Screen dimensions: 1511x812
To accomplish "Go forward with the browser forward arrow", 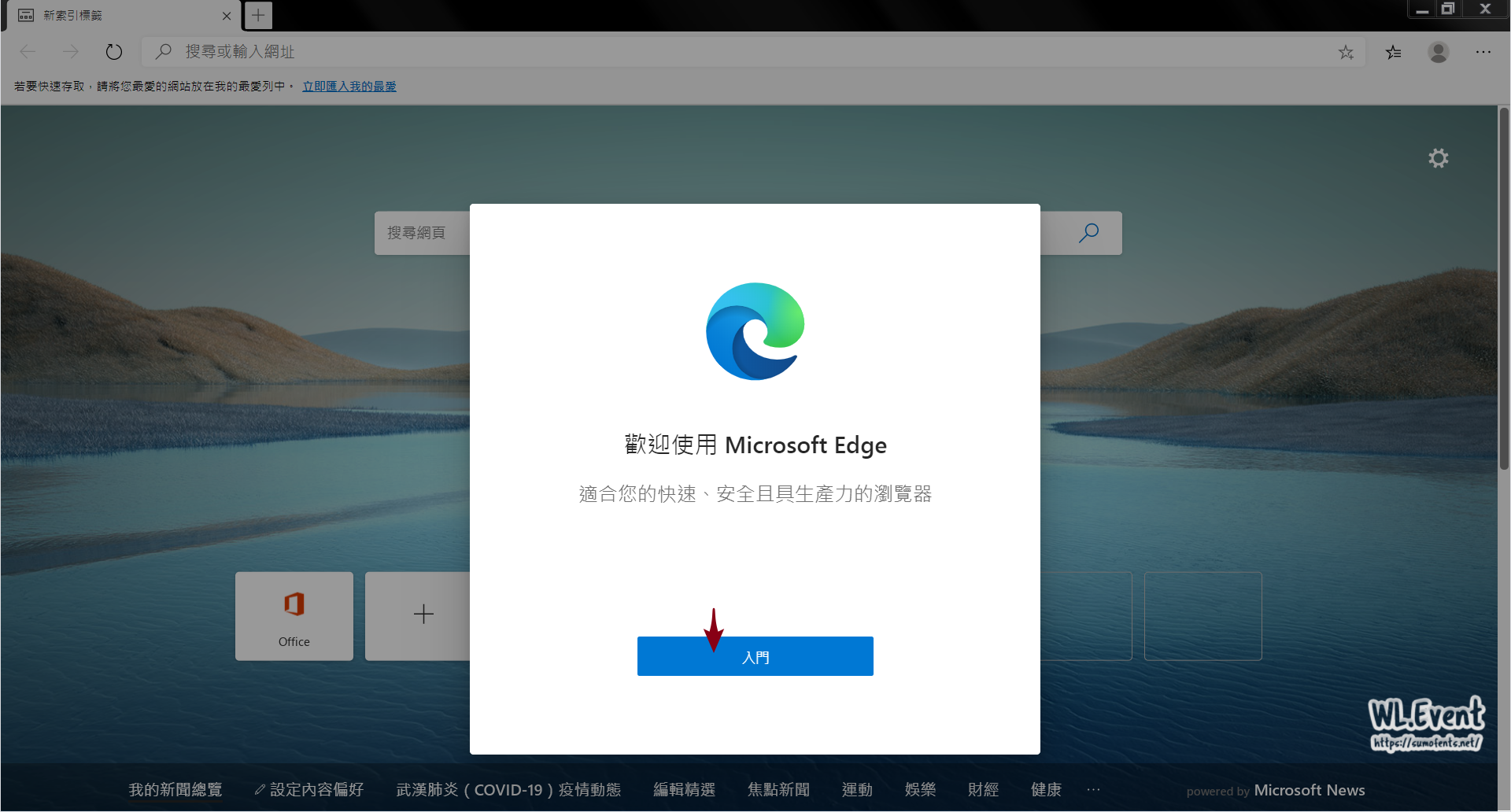I will (x=71, y=52).
